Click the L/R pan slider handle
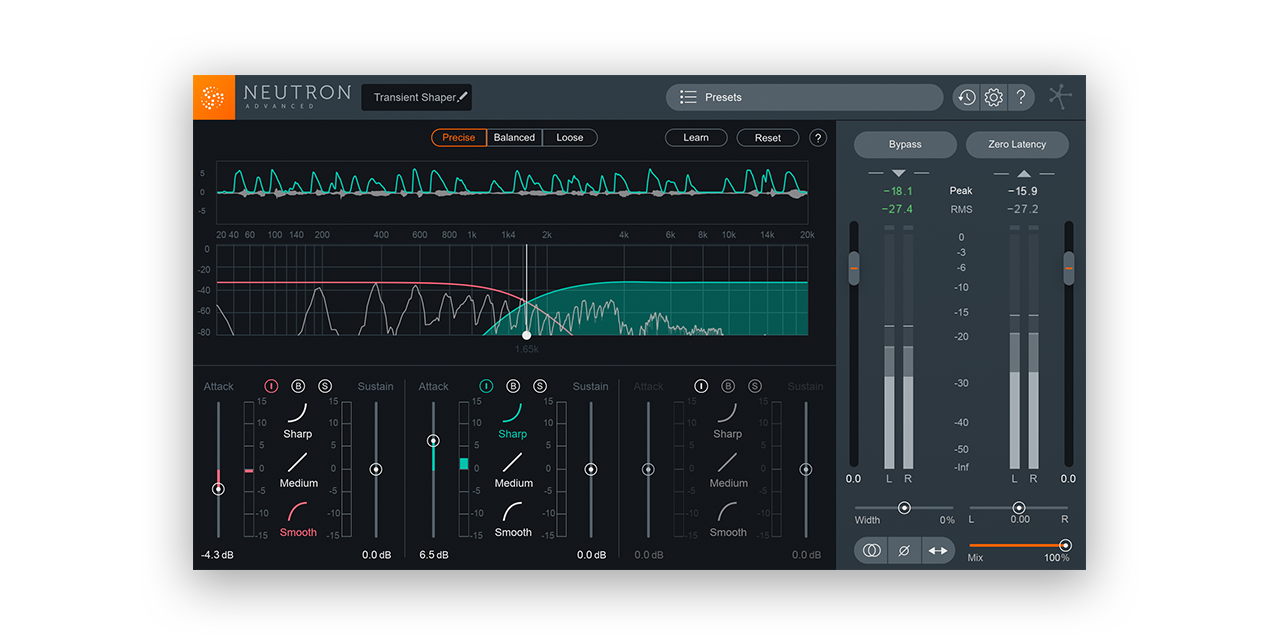1280x642 pixels. click(x=1019, y=508)
